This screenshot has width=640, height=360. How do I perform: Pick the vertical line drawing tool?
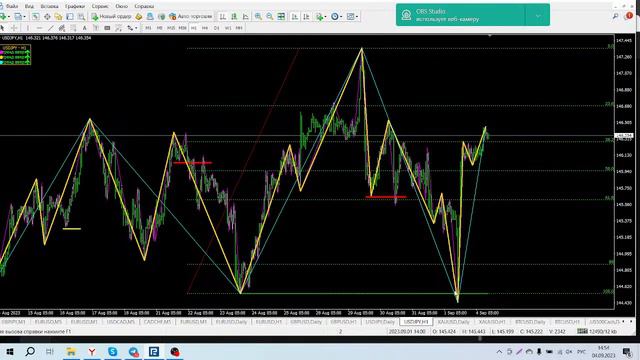(28, 28)
